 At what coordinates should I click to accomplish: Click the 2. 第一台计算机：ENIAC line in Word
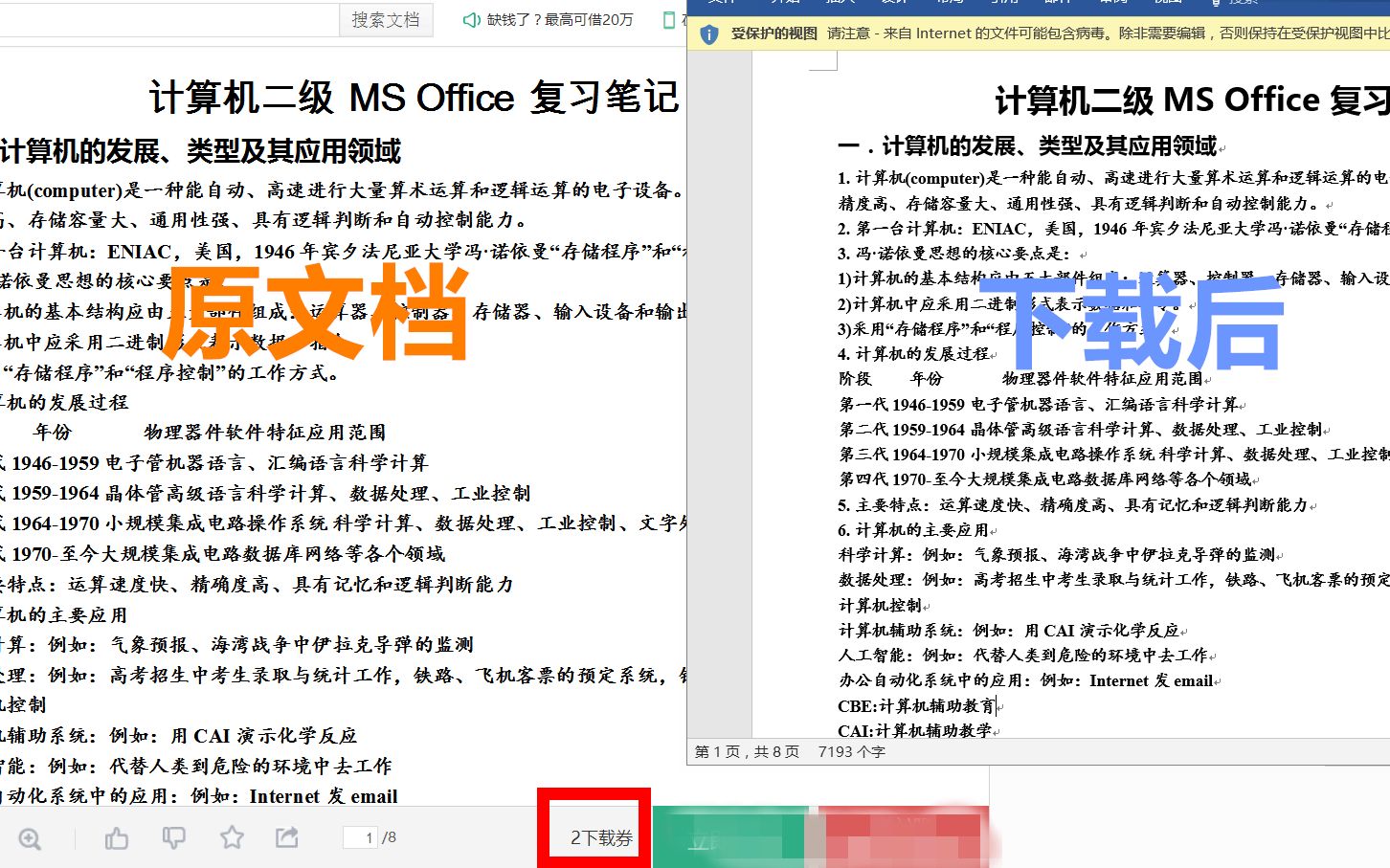[1113, 229]
